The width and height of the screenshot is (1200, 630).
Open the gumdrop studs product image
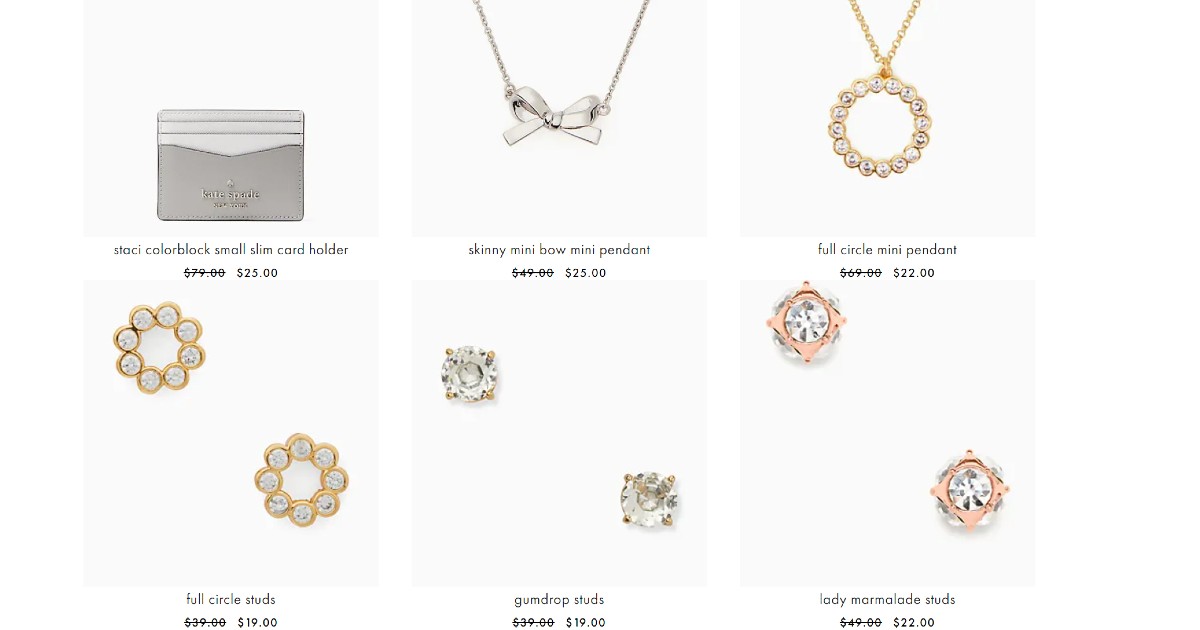point(559,433)
